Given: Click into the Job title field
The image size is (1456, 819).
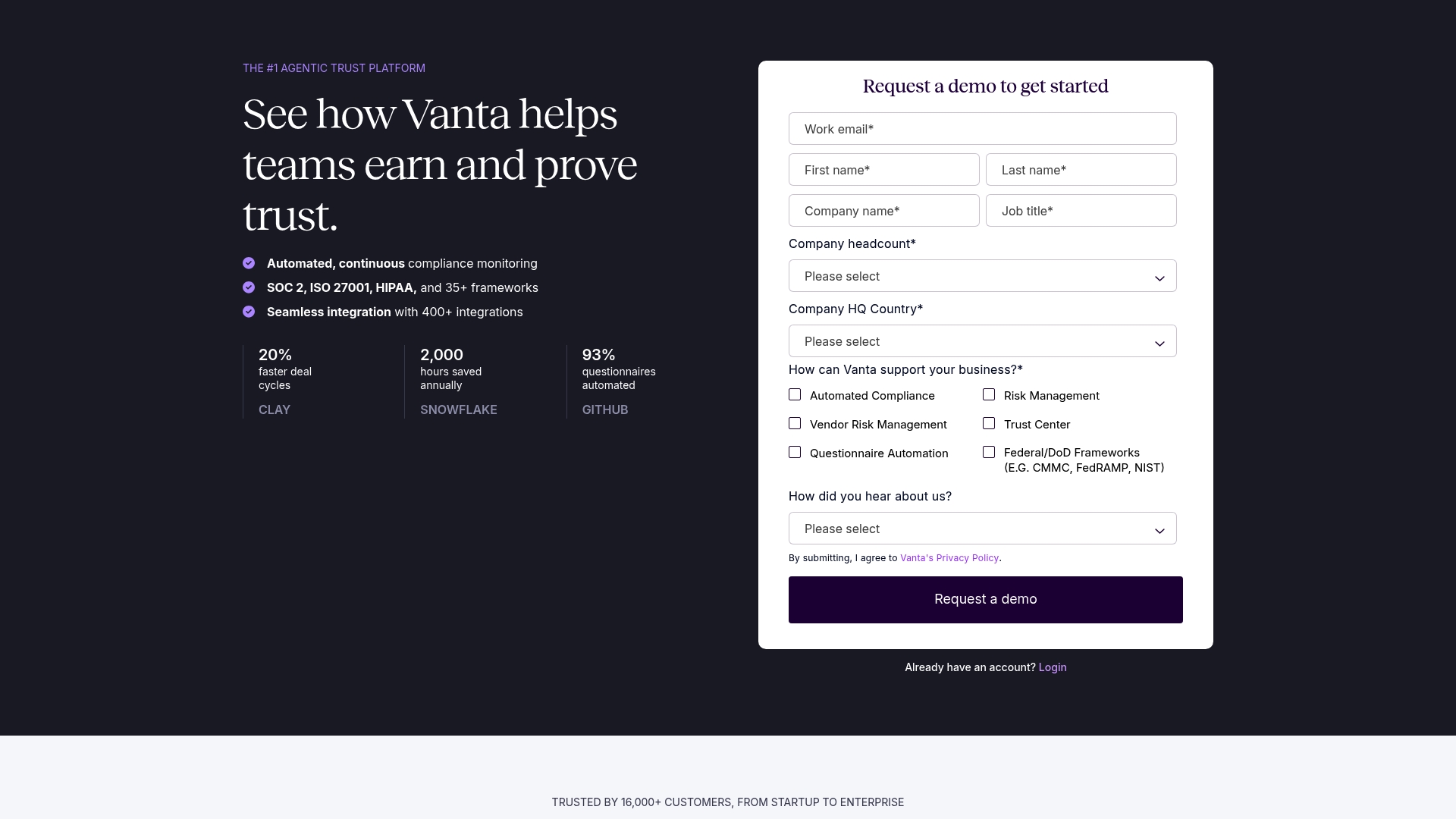Looking at the screenshot, I should tap(1081, 211).
